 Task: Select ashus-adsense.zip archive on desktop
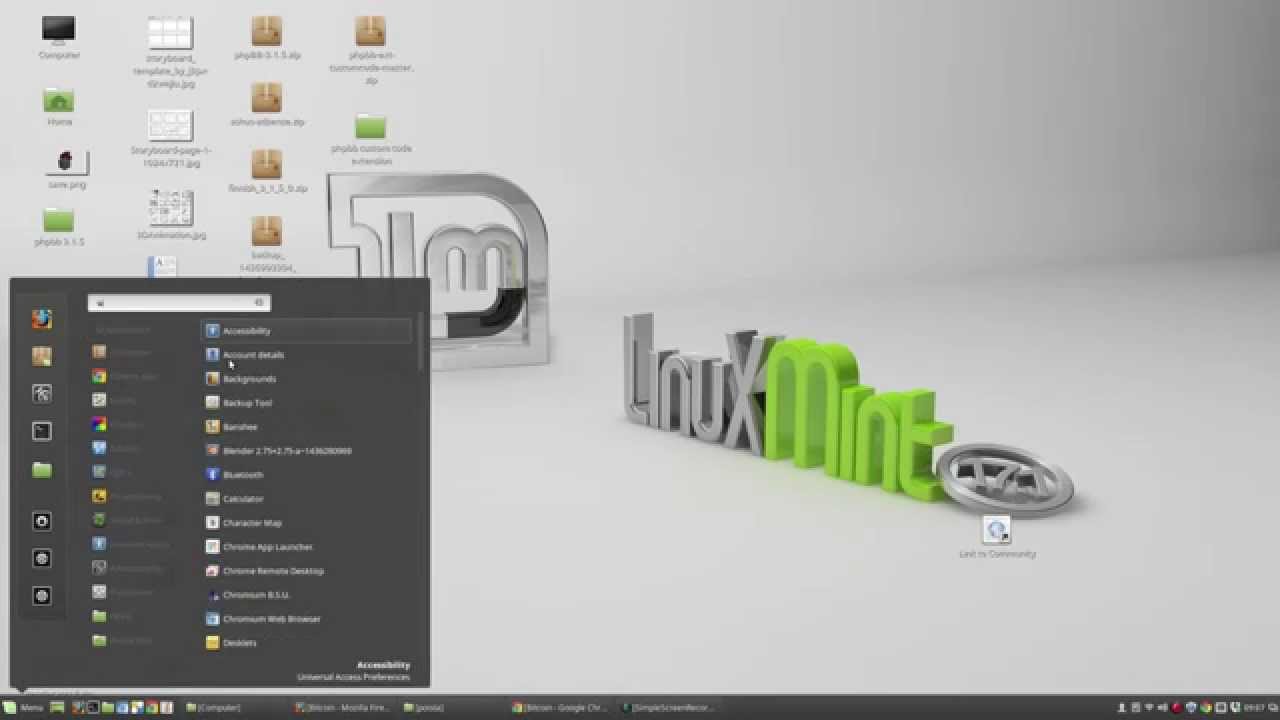(x=267, y=105)
